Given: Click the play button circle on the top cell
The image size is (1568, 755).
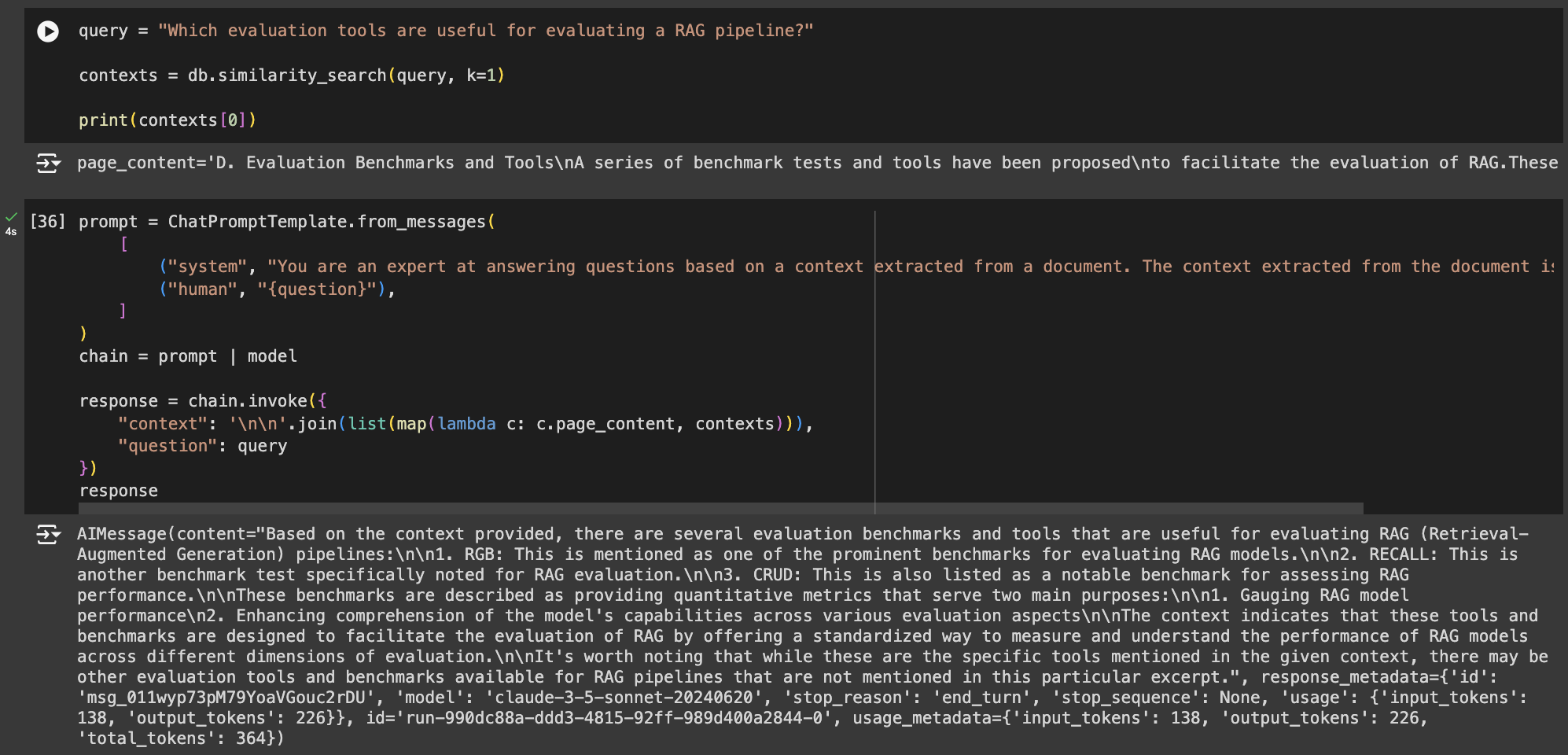Looking at the screenshot, I should tap(48, 31).
